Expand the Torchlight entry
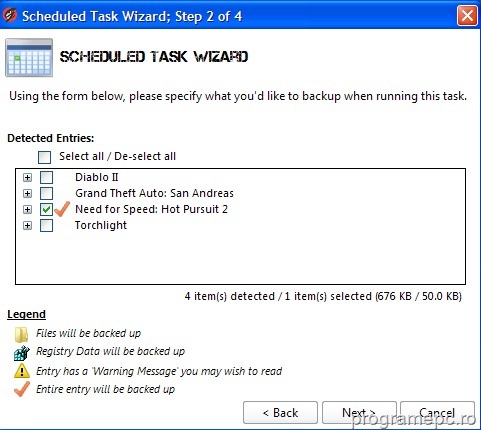481x430 pixels. coord(27,225)
